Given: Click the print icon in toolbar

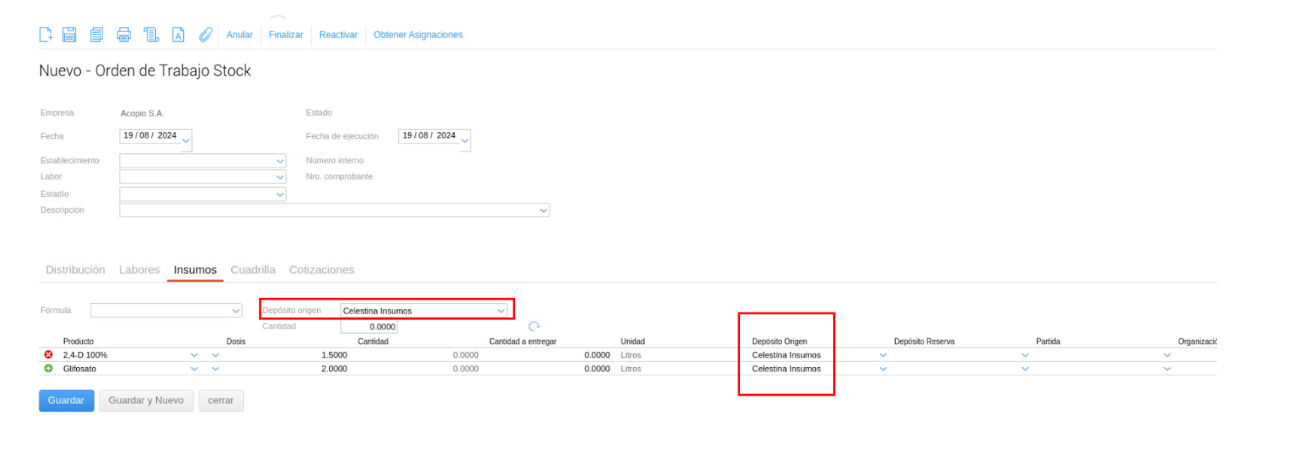Looking at the screenshot, I should (x=124, y=35).
